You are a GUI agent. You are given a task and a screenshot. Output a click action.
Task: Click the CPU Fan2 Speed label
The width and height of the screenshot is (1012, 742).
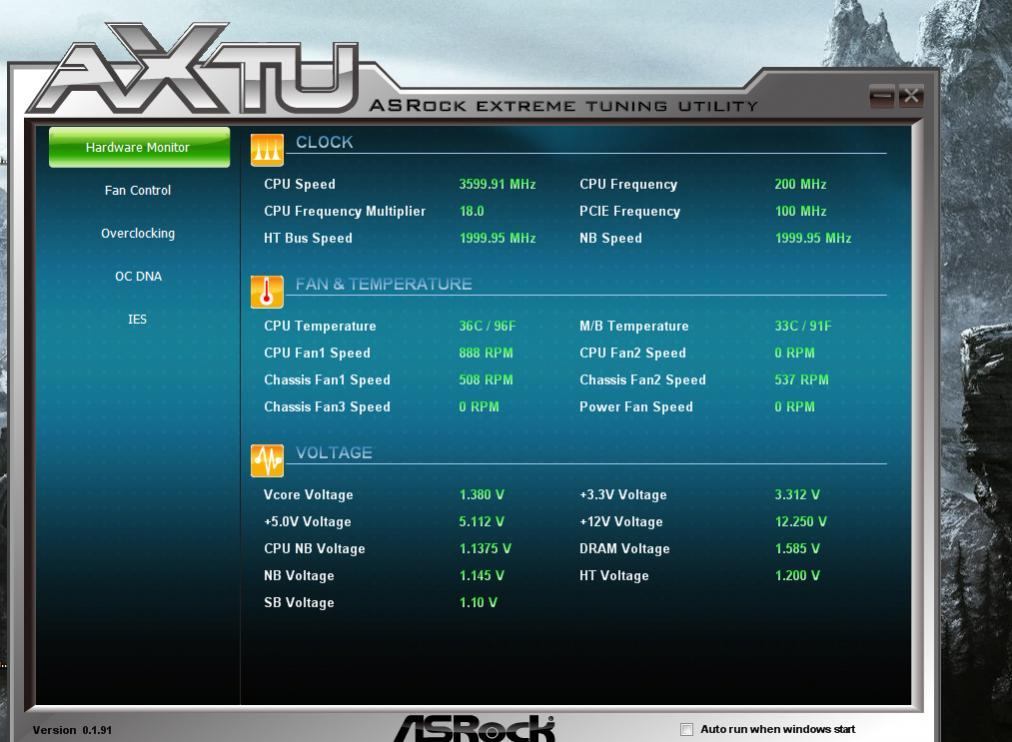pyautogui.click(x=632, y=353)
